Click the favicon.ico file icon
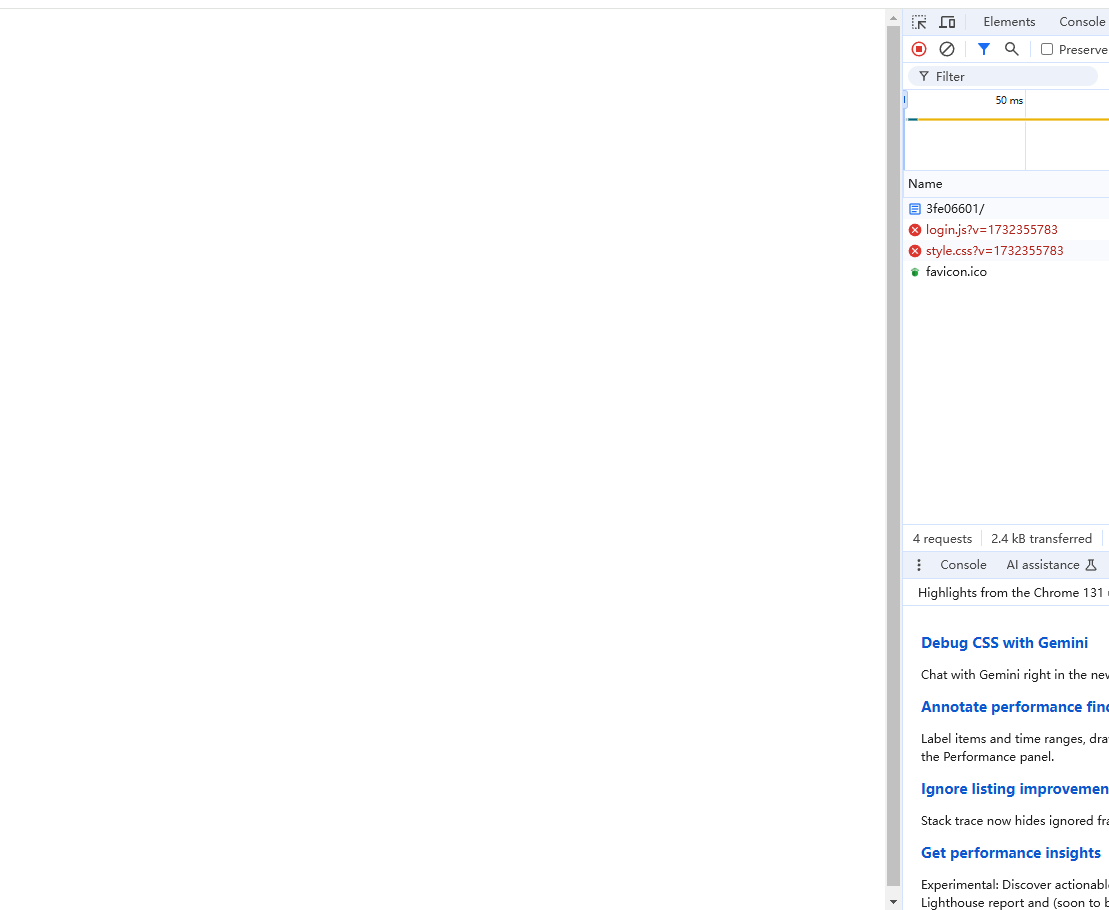The width and height of the screenshot is (1109, 910). pyautogui.click(x=915, y=272)
